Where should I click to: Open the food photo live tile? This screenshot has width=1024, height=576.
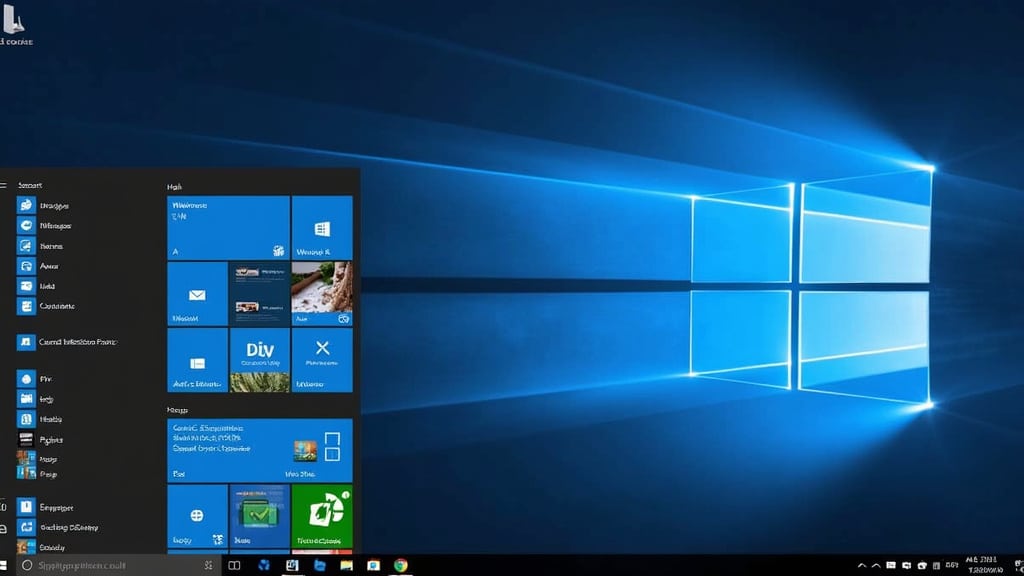[x=322, y=294]
